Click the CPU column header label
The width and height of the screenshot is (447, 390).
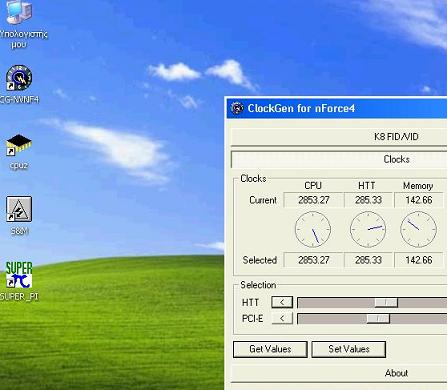tap(313, 185)
